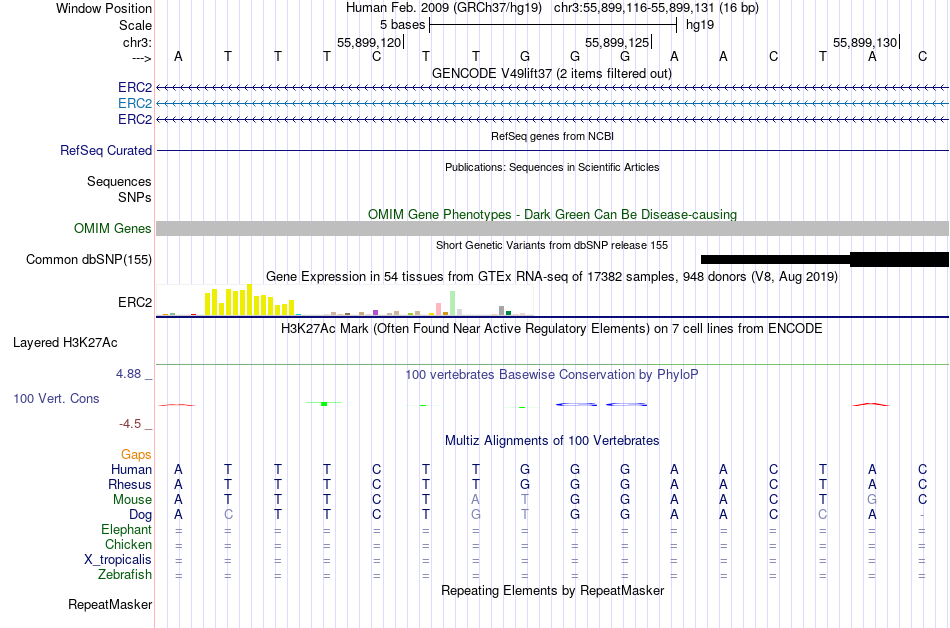Select the Elephant alignment row label
This screenshot has width=950, height=628.
click(127, 529)
